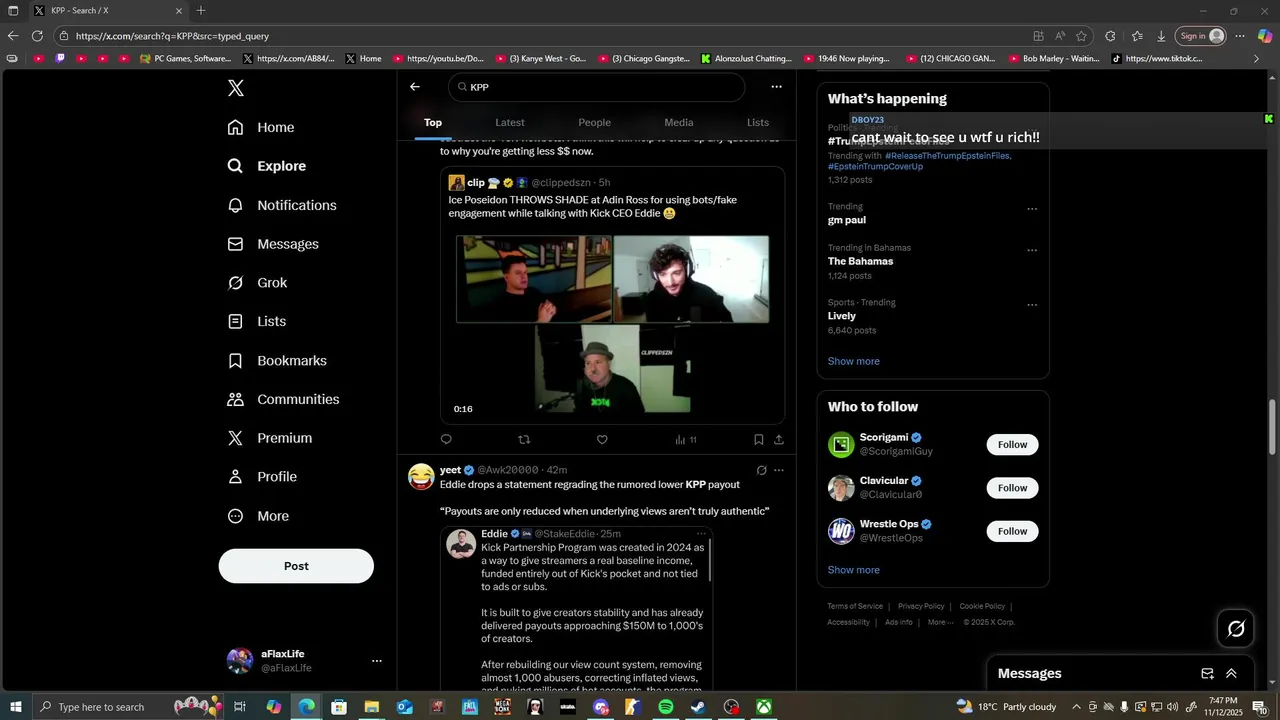Open Notifications in the sidebar
The image size is (1280, 720).
tap(282, 205)
